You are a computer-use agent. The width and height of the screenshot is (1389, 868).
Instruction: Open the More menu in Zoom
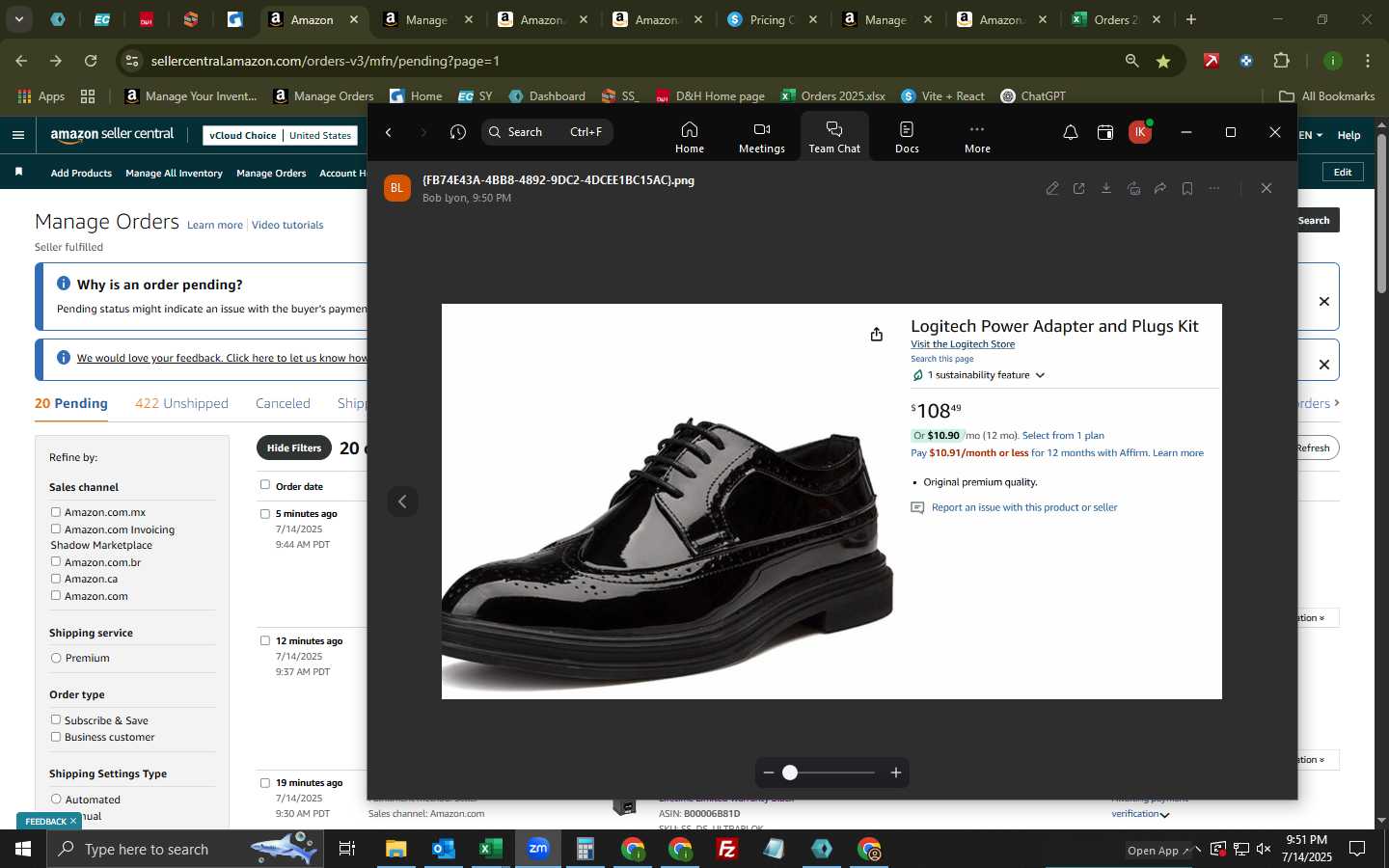977,137
